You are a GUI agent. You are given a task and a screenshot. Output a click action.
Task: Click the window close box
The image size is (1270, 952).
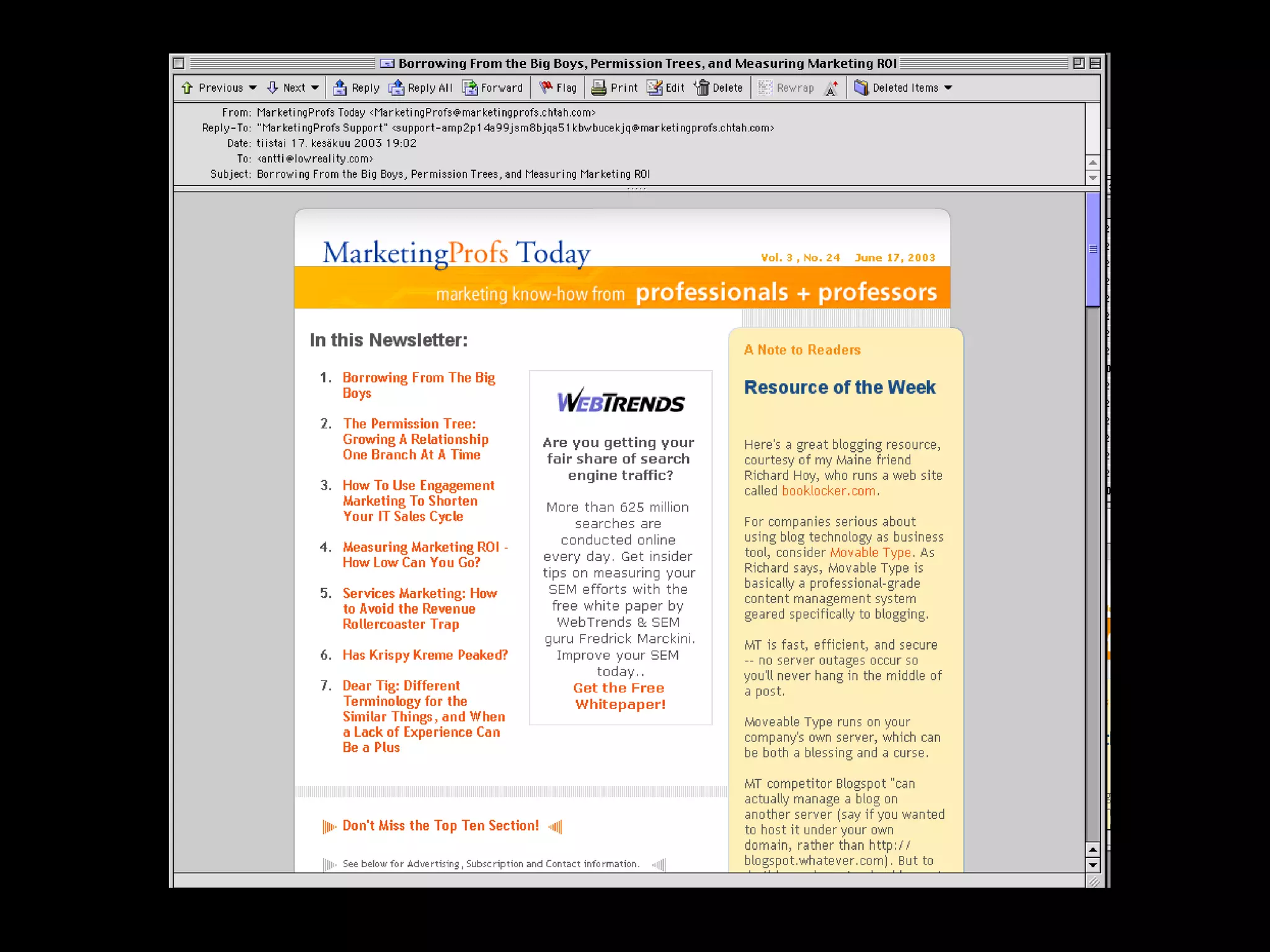(x=179, y=63)
